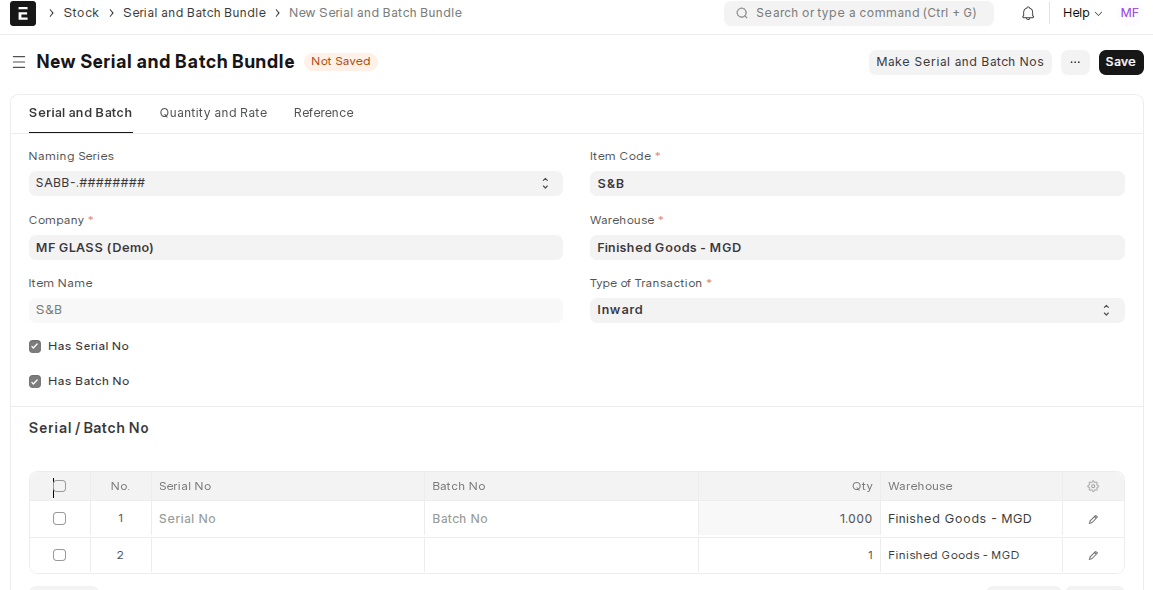1153x590 pixels.
Task: Open the notifications bell
Action: (x=1028, y=13)
